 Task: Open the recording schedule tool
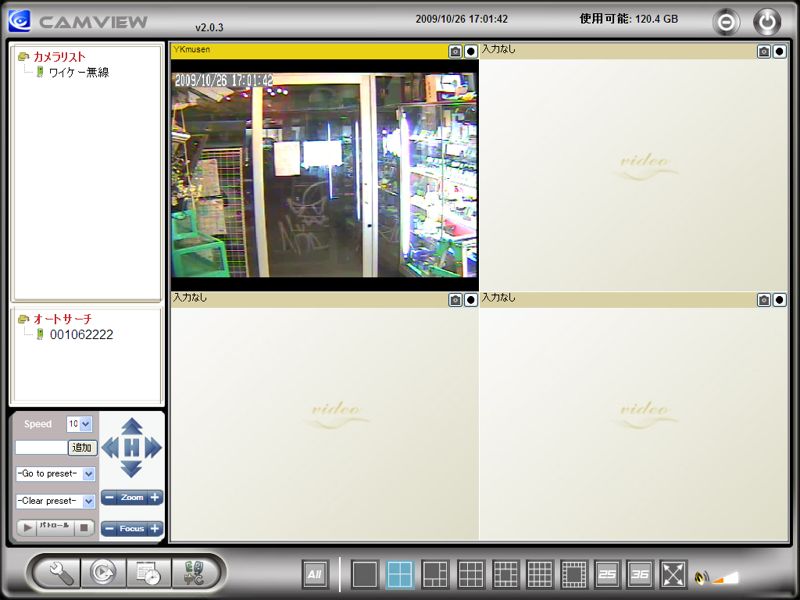point(147,573)
